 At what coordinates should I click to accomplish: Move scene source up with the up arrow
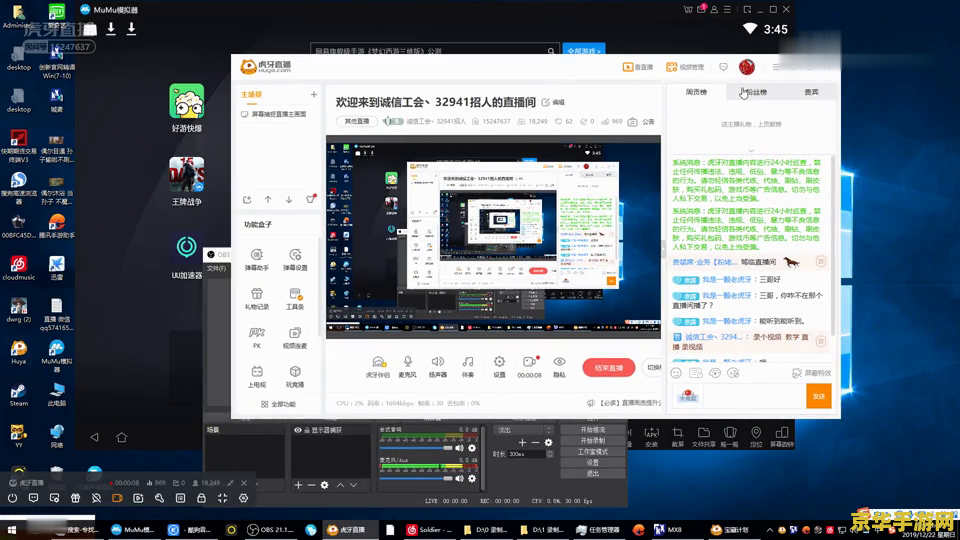(268, 200)
